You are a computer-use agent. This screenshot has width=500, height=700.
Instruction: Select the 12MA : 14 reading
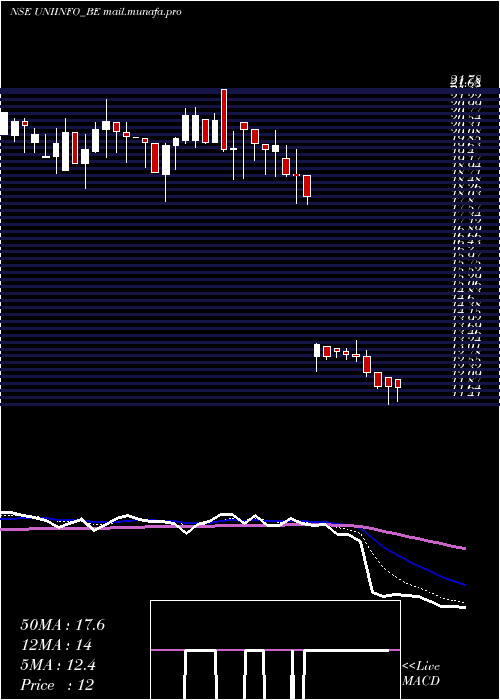[56, 645]
